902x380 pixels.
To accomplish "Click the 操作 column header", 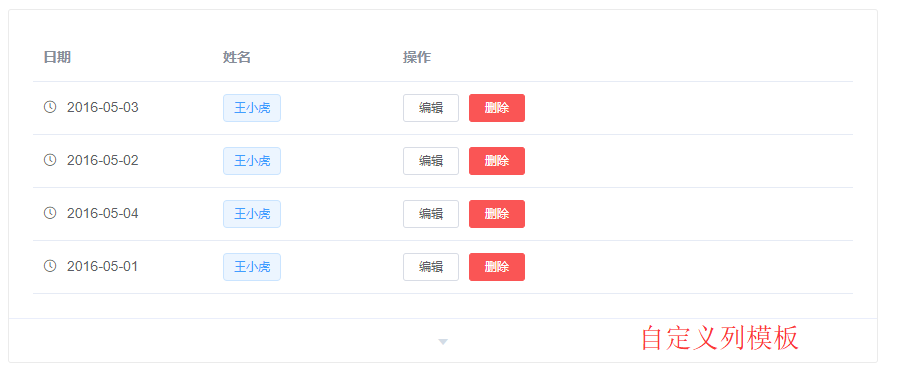I will [417, 57].
